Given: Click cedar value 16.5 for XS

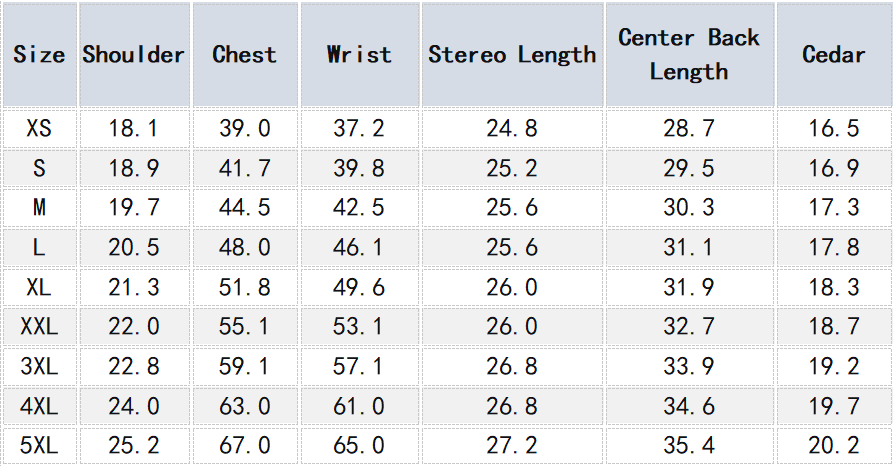Looking at the screenshot, I should point(833,129).
